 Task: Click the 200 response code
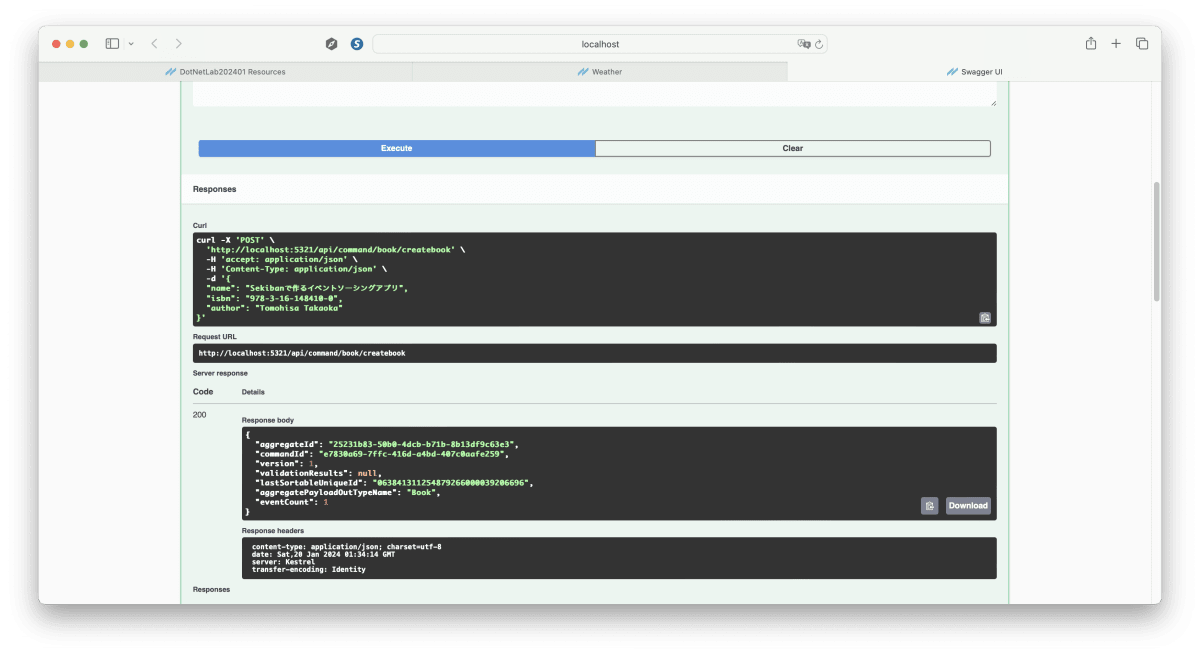click(x=200, y=414)
